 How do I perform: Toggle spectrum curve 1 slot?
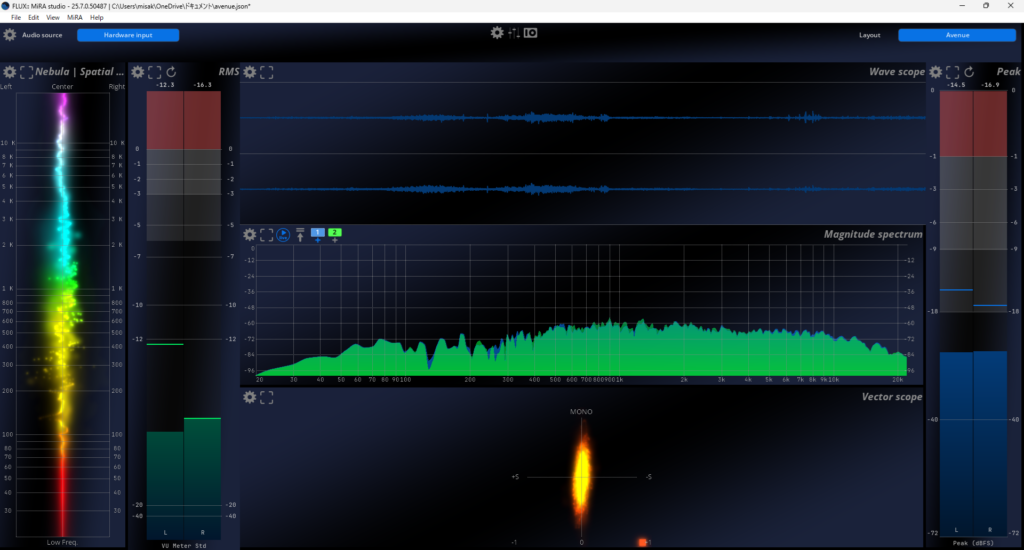click(318, 234)
